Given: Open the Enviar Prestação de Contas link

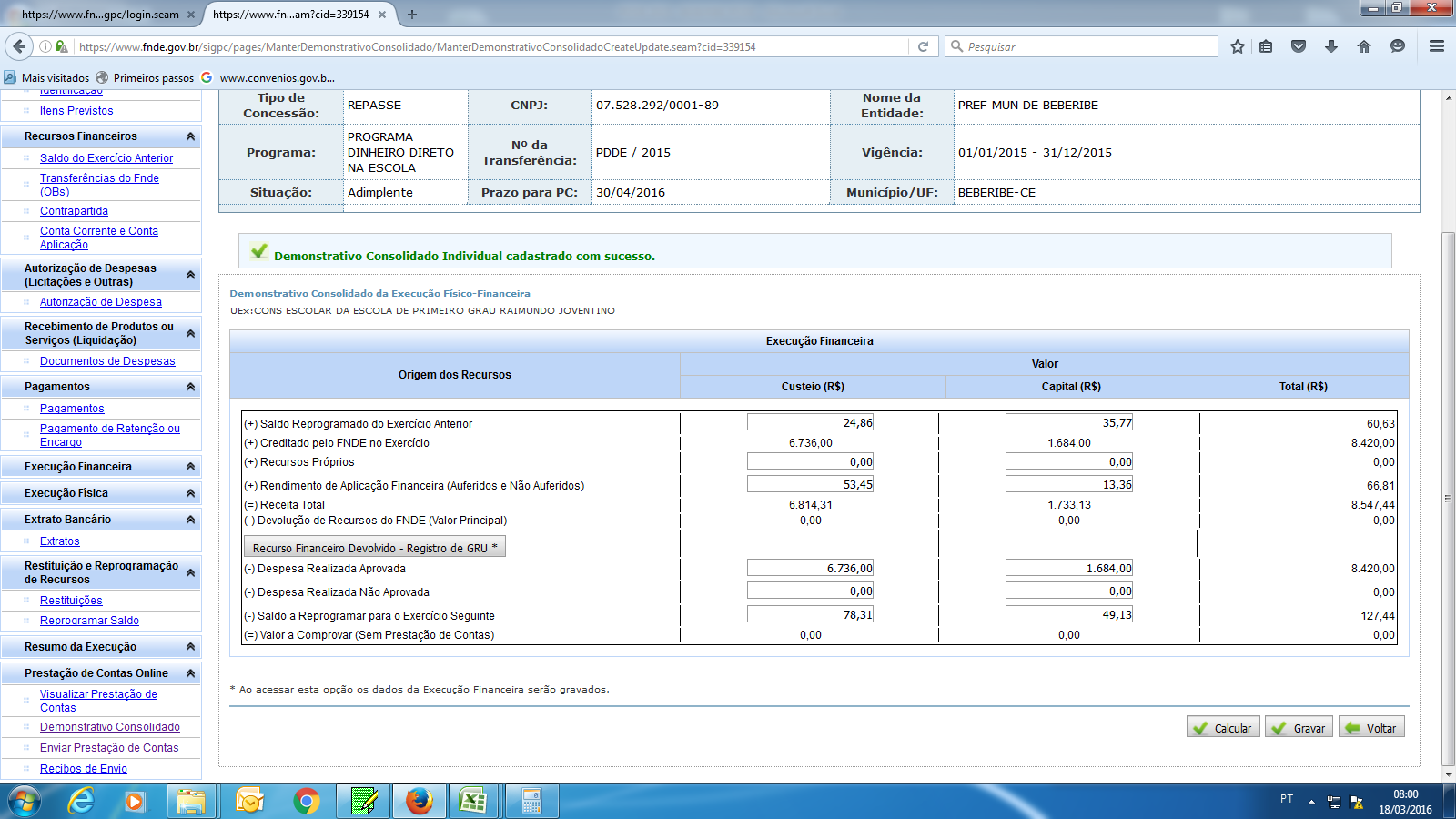Looking at the screenshot, I should tap(109, 748).
